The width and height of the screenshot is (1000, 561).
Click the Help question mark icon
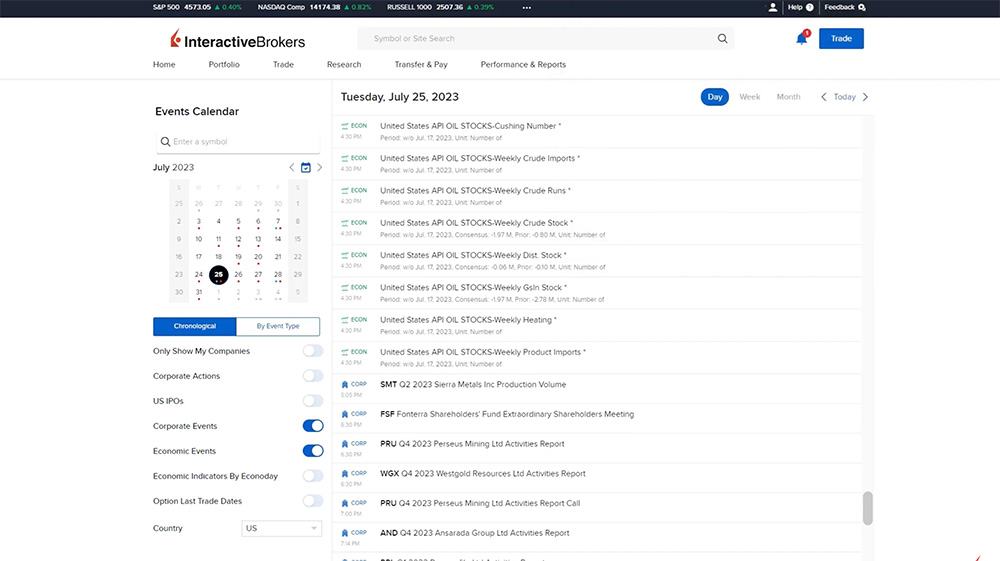pos(809,7)
